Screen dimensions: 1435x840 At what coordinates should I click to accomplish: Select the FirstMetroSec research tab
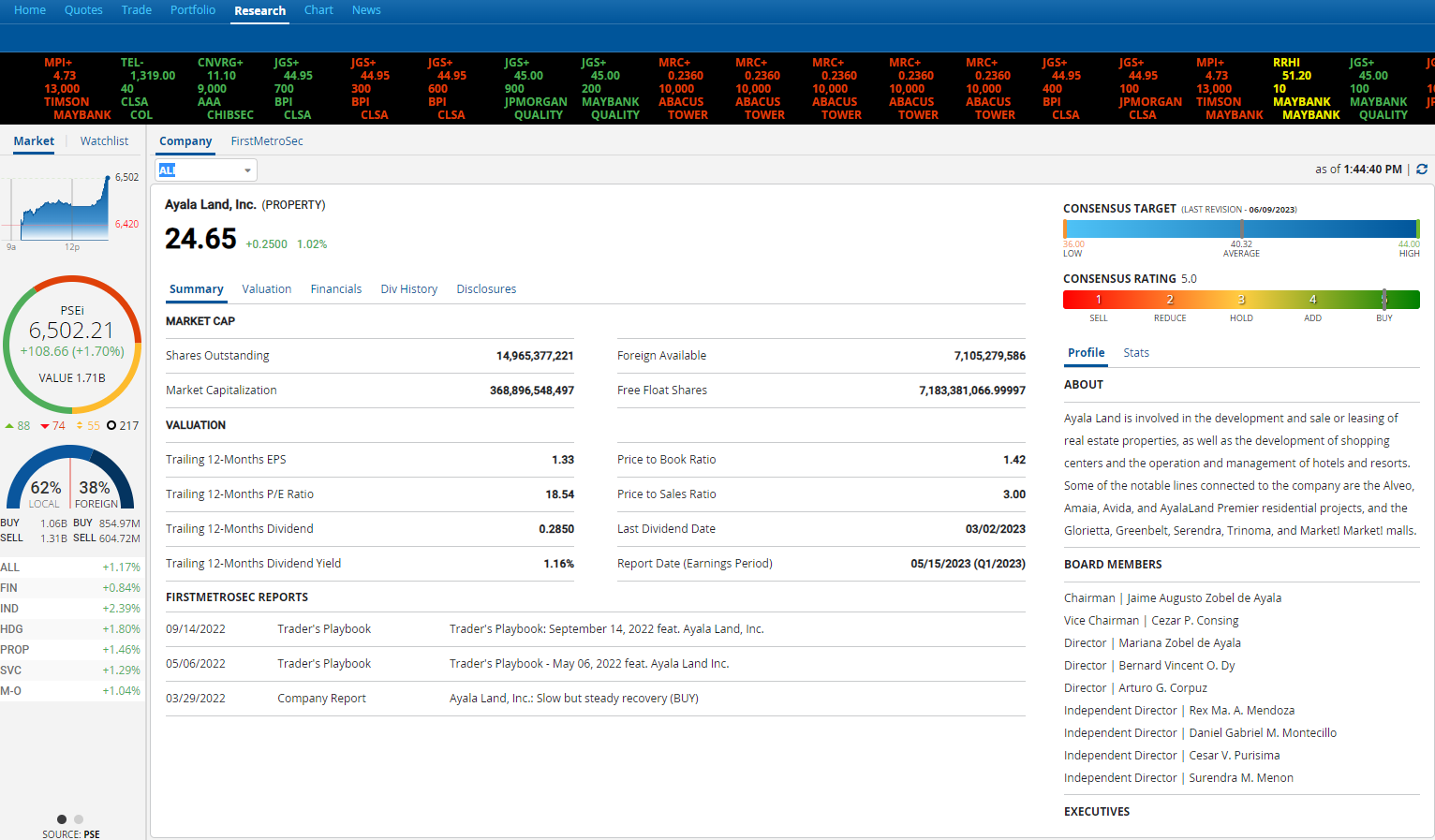pyautogui.click(x=267, y=141)
